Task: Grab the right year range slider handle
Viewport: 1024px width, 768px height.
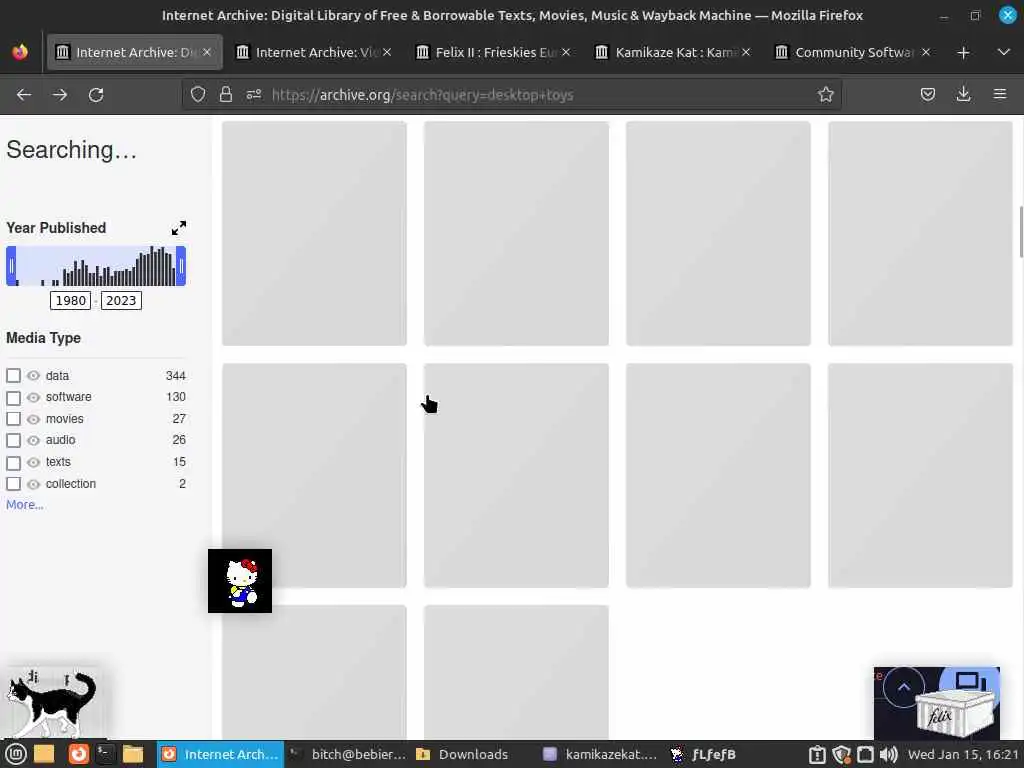Action: (x=181, y=266)
